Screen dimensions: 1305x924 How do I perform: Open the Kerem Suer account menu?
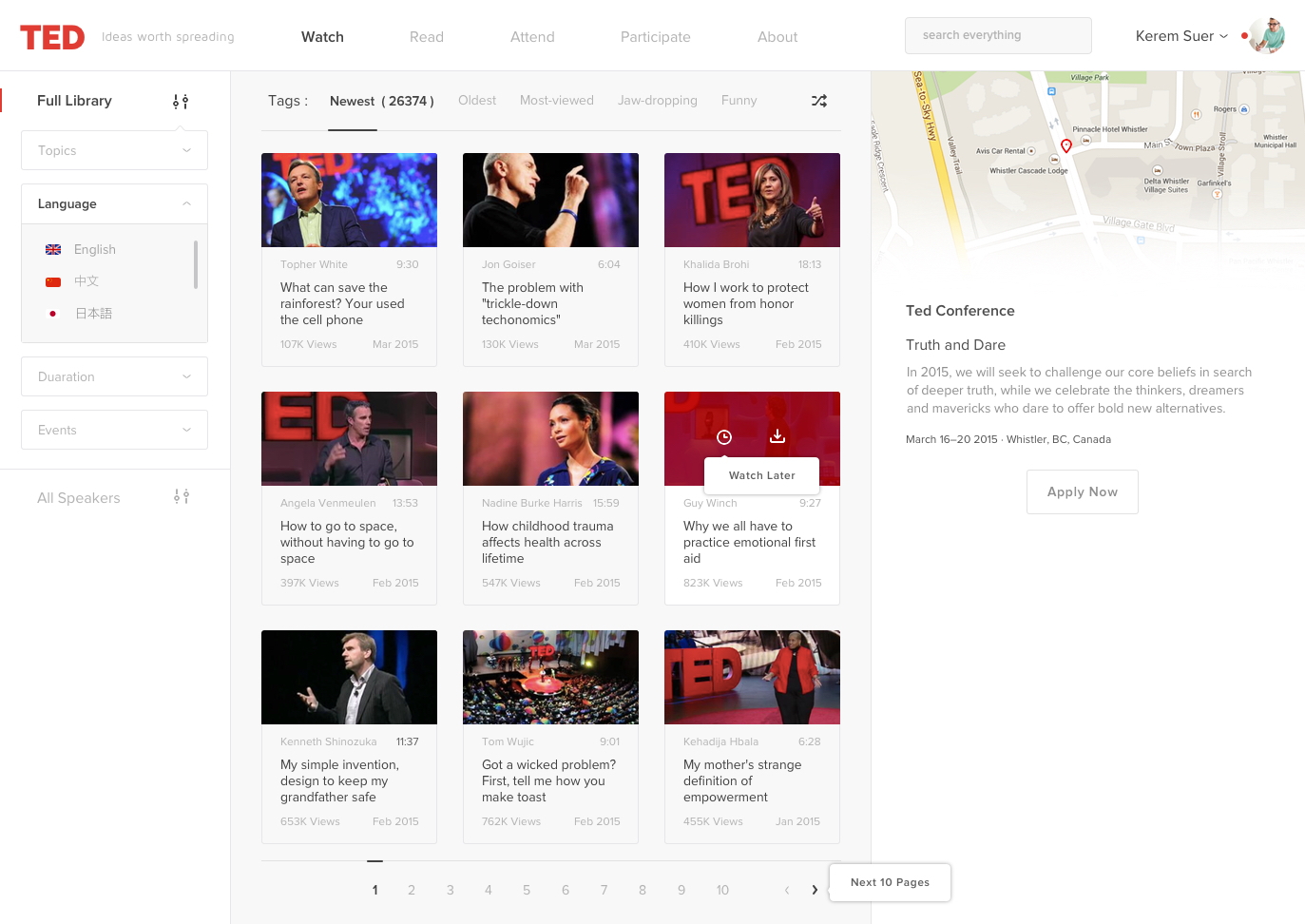pos(1181,36)
